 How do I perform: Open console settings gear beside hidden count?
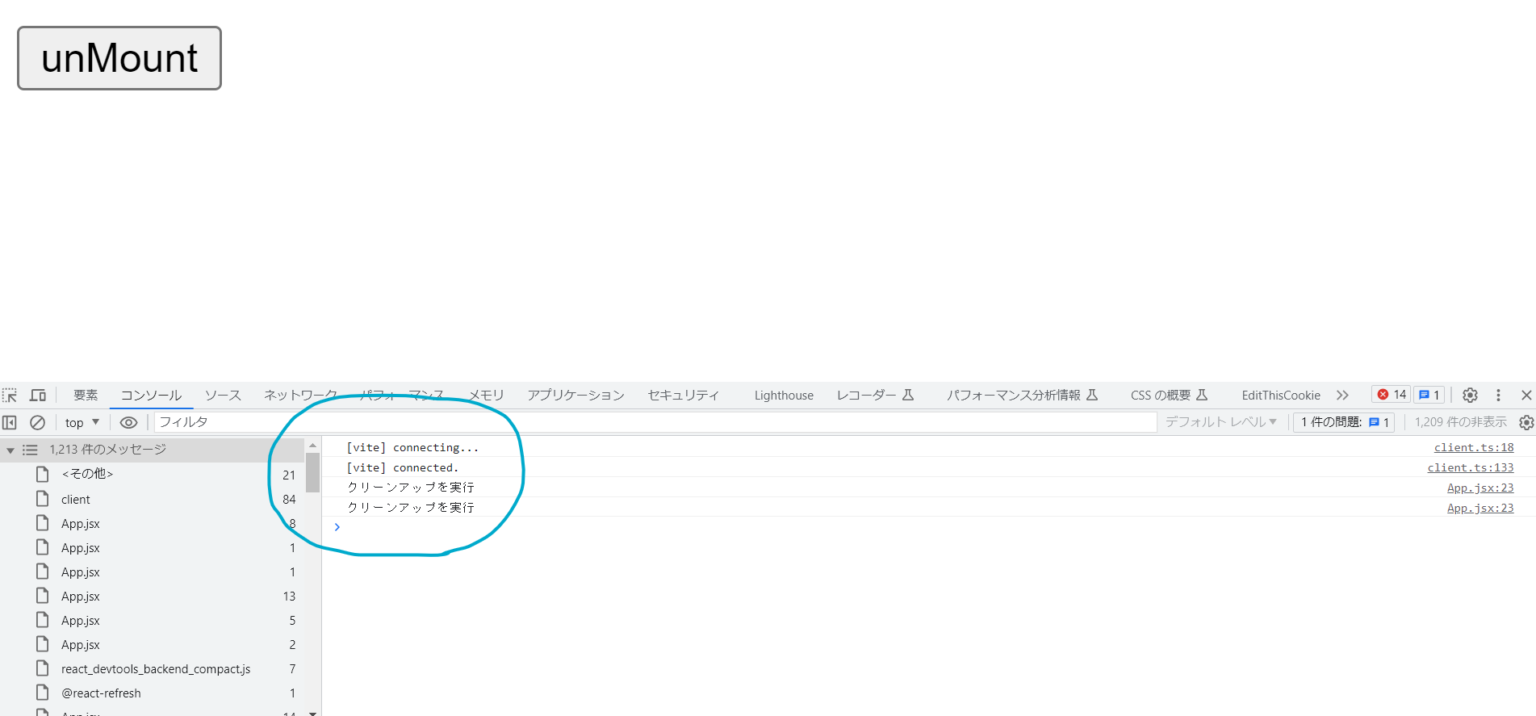(x=1526, y=422)
